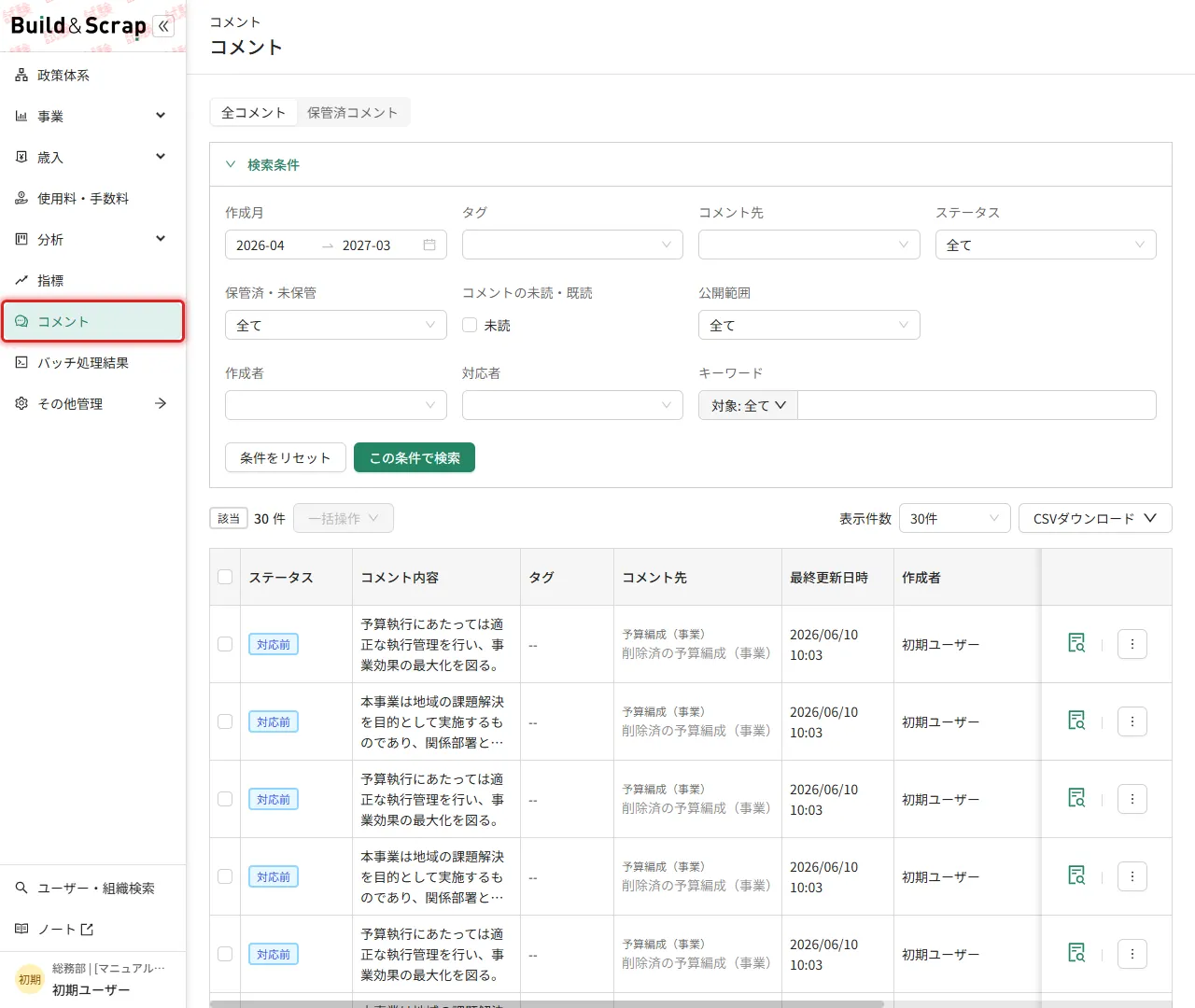
Task: Click the 歳入 yen icon in sidebar
Action: (21, 158)
